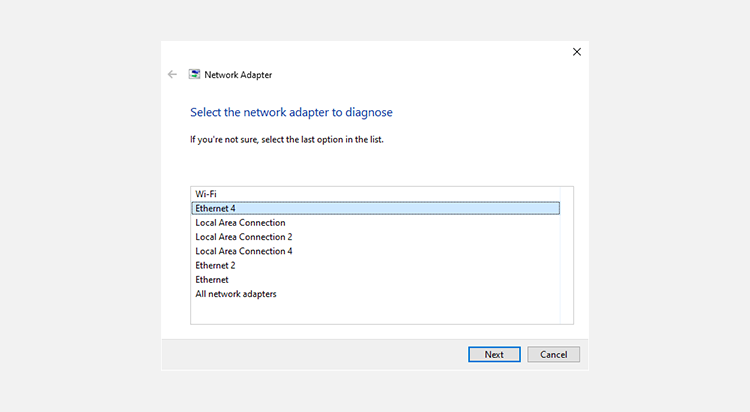Select the plain Ethernet adapter entry
This screenshot has height=412, width=750.
[x=212, y=280]
